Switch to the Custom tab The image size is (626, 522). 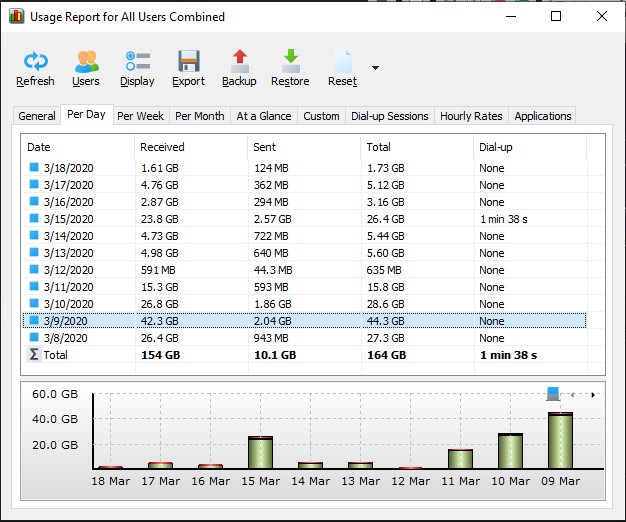point(321,116)
